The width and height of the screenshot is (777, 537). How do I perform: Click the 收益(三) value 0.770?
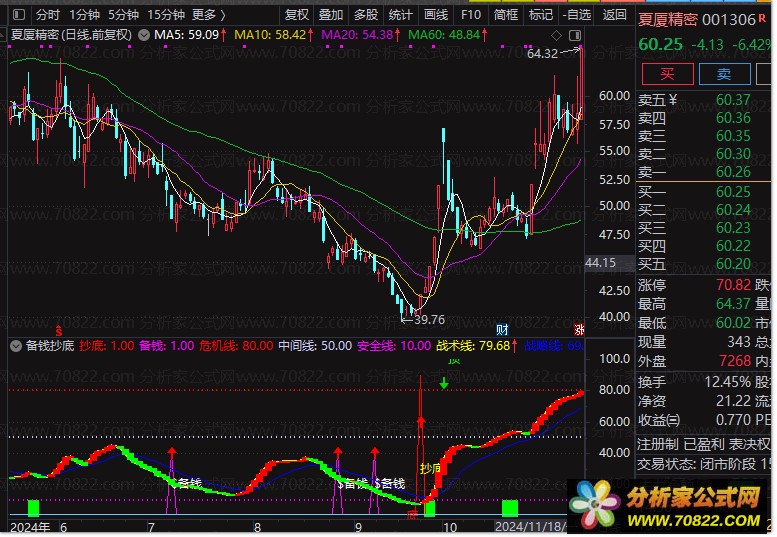tap(733, 420)
